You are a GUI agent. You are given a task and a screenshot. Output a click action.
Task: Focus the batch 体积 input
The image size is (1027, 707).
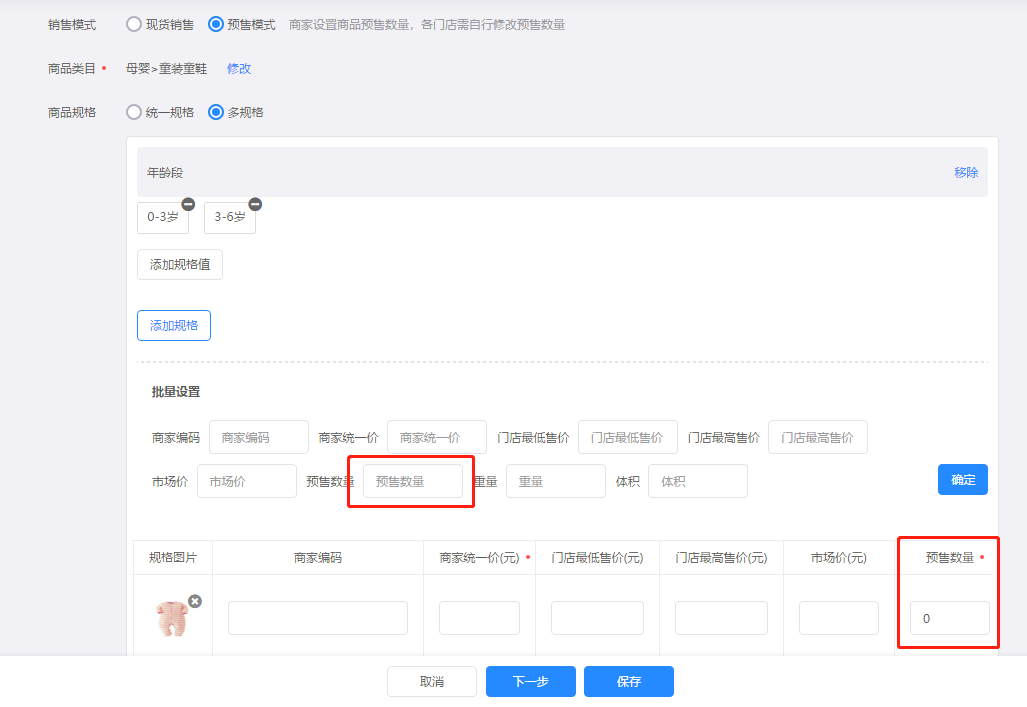(698, 481)
